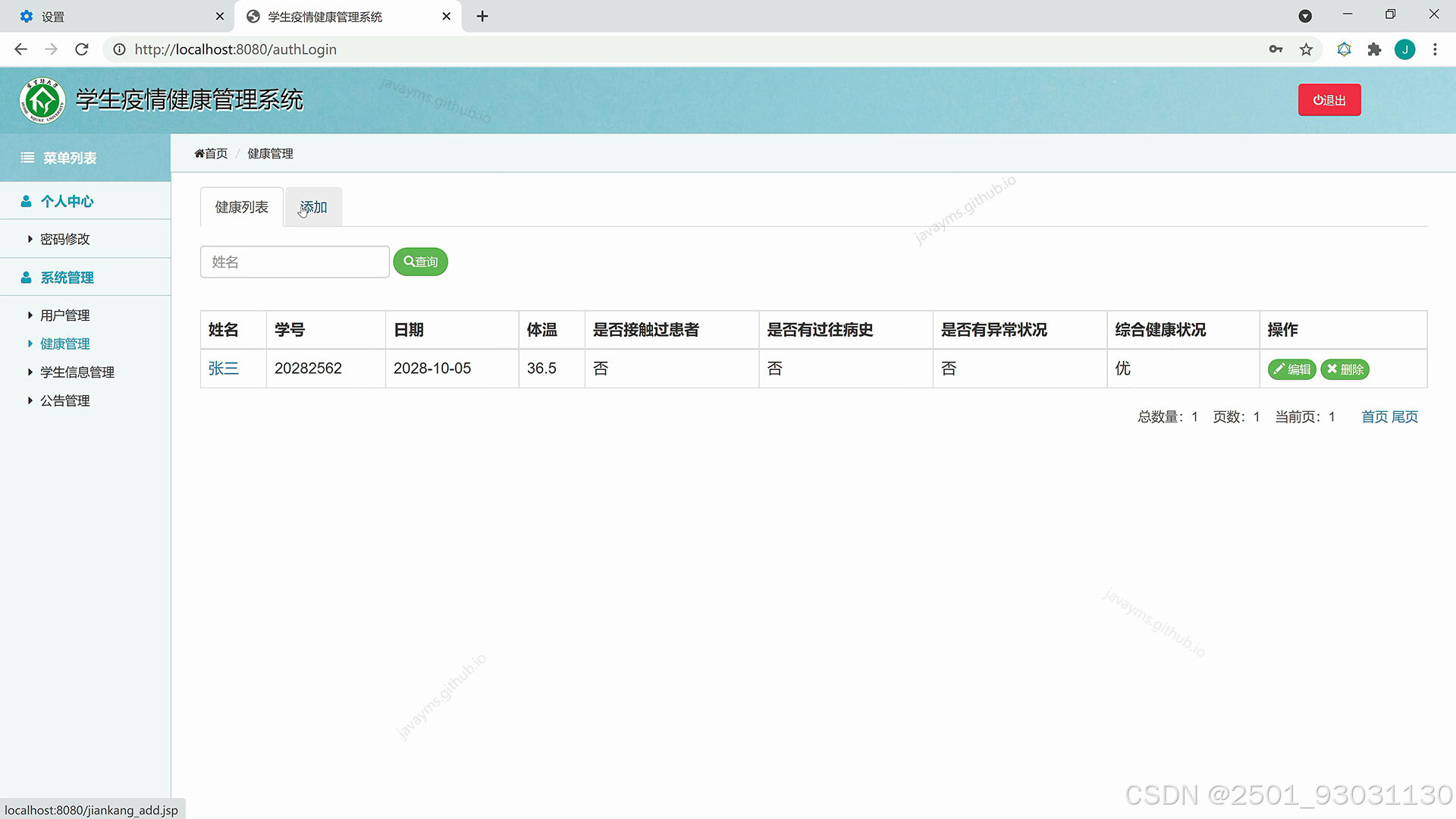Image resolution: width=1456 pixels, height=819 pixels.
Task: Click the hexagon extension icon in toolbar
Action: [x=1344, y=49]
